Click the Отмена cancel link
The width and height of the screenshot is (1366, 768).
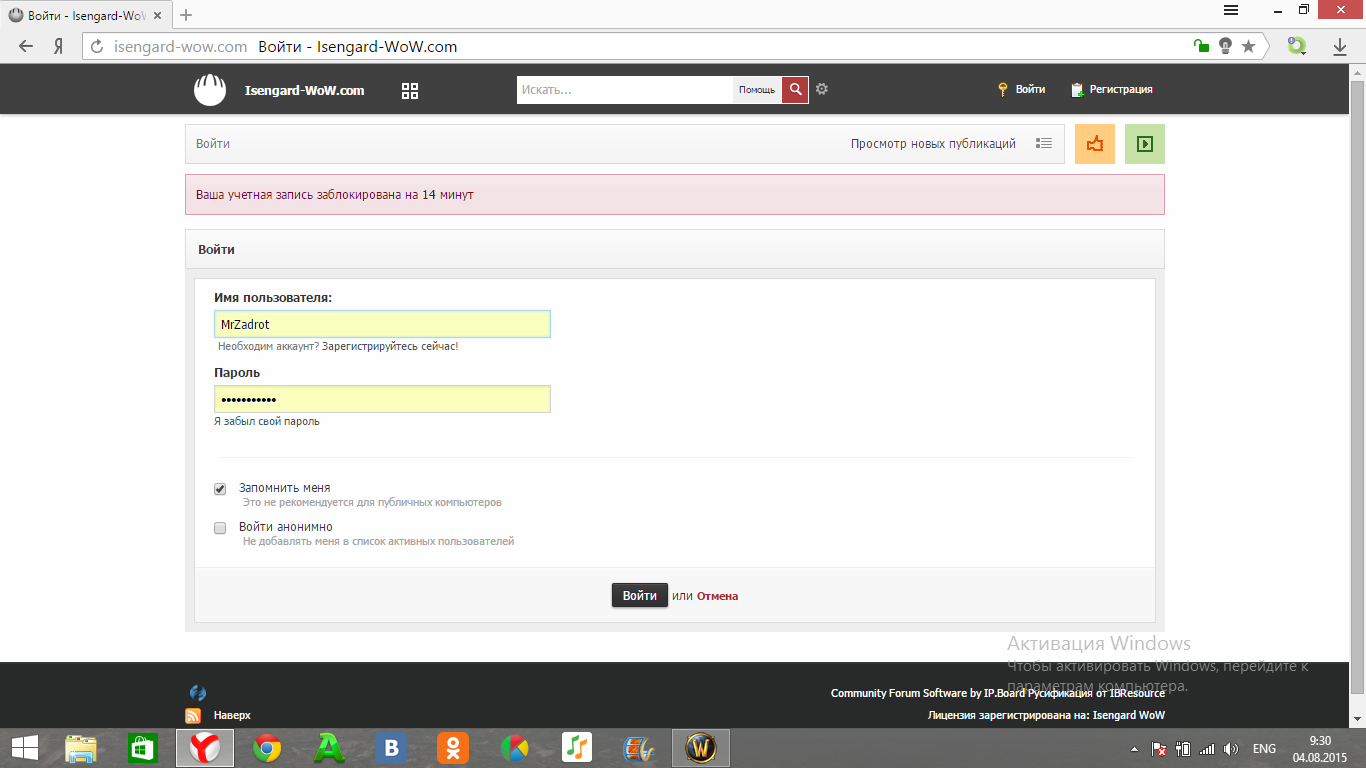pos(717,596)
